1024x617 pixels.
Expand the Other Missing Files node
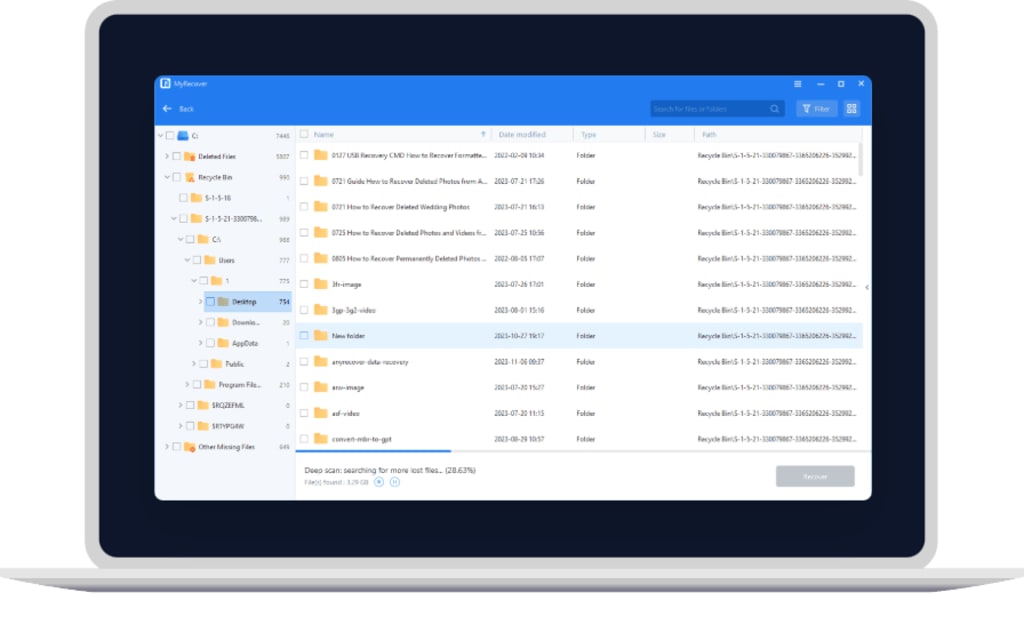click(167, 447)
